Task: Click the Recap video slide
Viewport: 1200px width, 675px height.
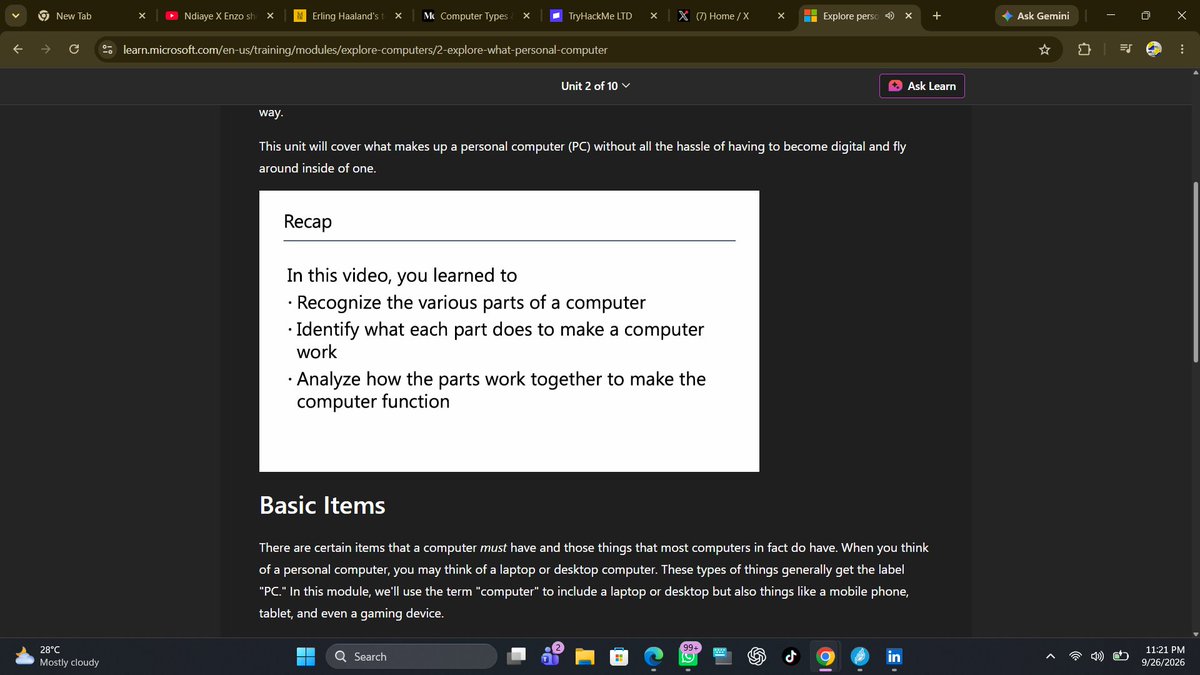Action: (x=509, y=331)
